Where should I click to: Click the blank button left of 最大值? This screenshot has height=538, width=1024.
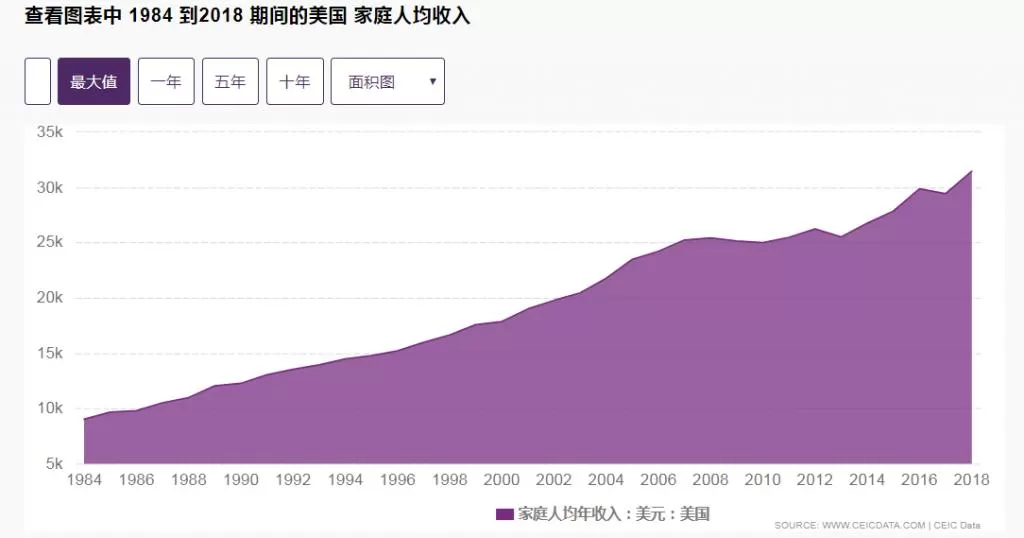[x=37, y=82]
